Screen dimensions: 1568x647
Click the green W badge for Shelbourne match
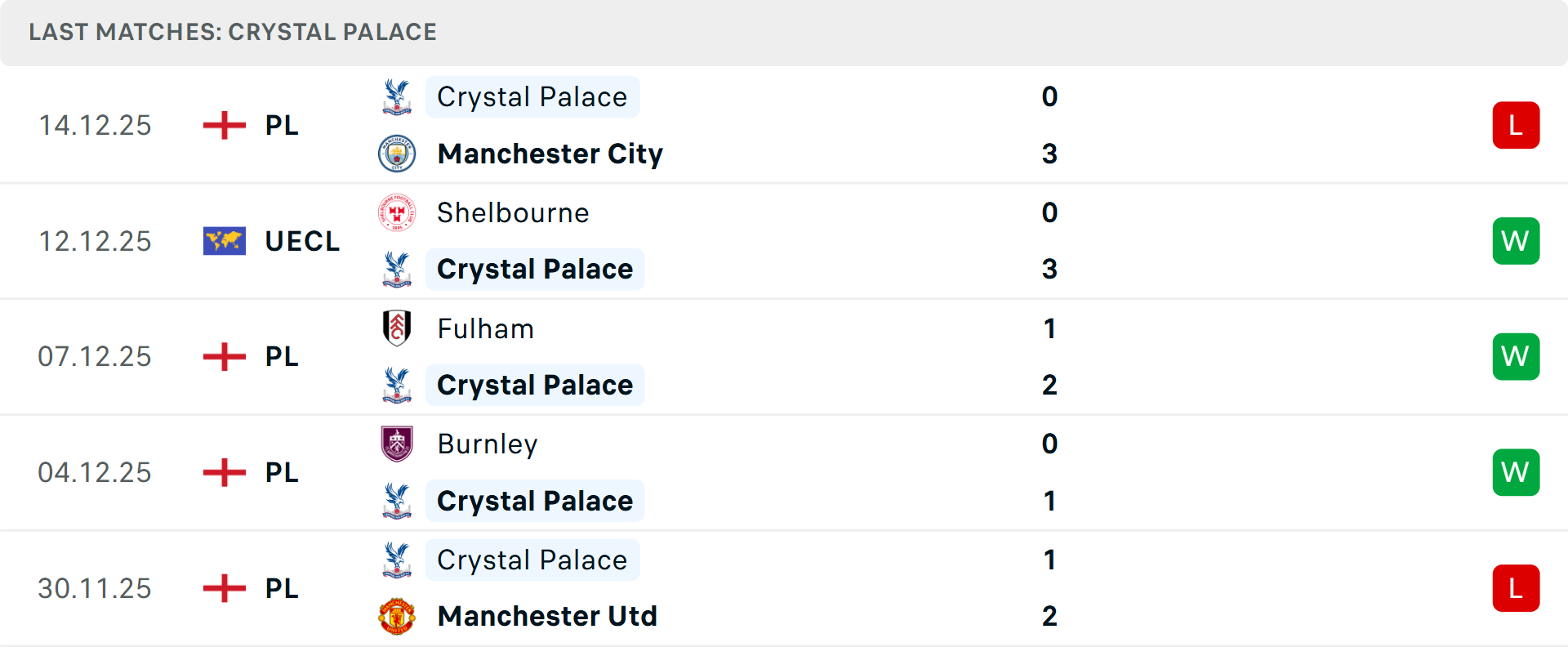coord(1516,241)
